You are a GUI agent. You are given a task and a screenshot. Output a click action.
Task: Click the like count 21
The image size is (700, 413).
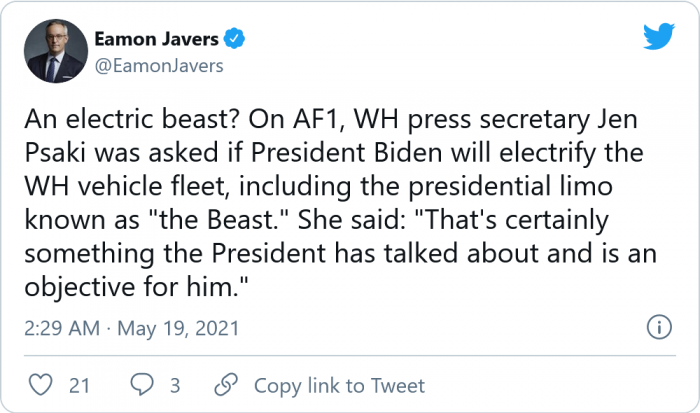(79, 385)
